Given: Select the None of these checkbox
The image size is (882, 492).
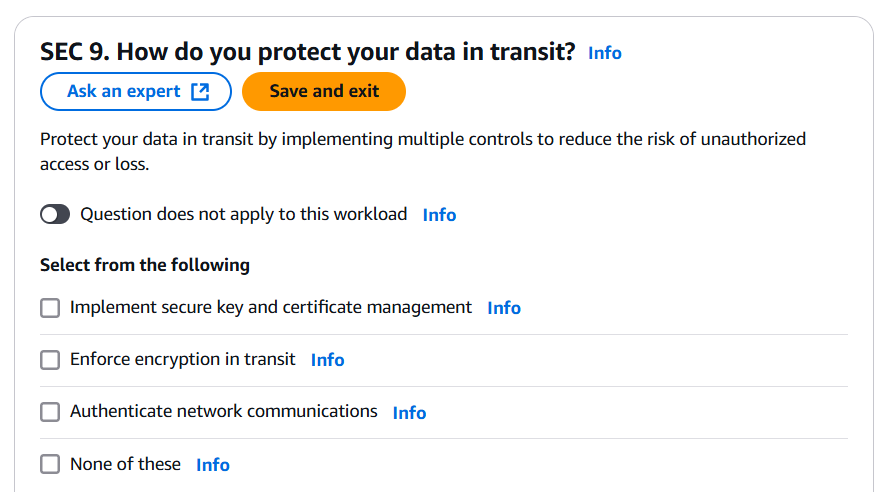Looking at the screenshot, I should (x=50, y=464).
